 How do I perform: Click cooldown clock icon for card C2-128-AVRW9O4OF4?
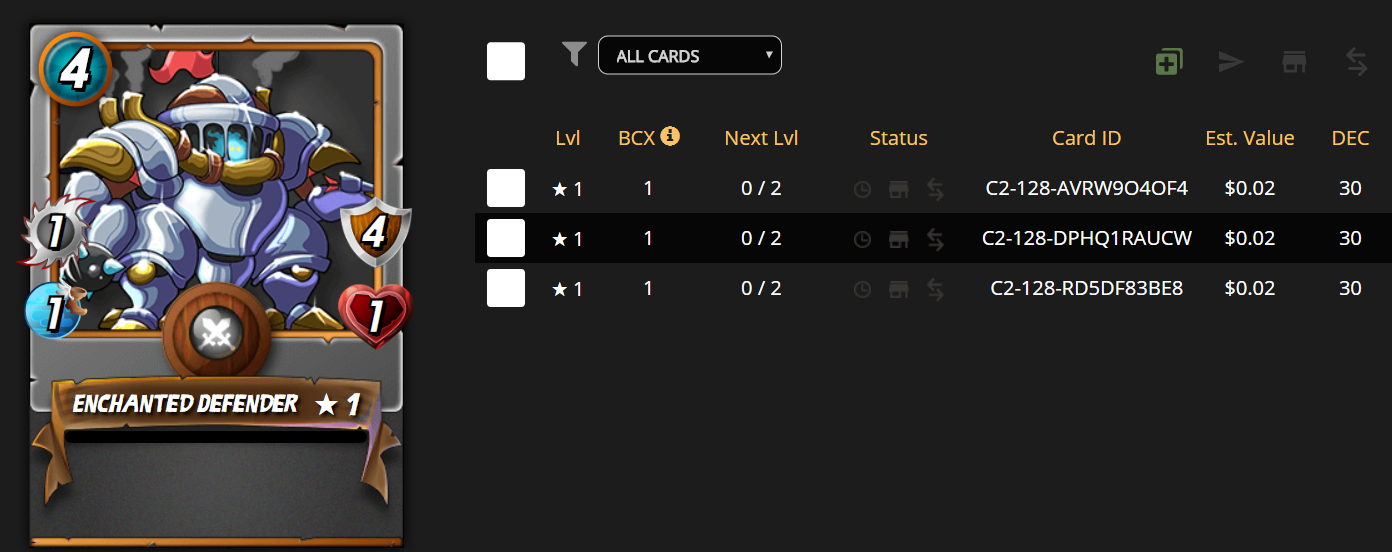click(862, 188)
